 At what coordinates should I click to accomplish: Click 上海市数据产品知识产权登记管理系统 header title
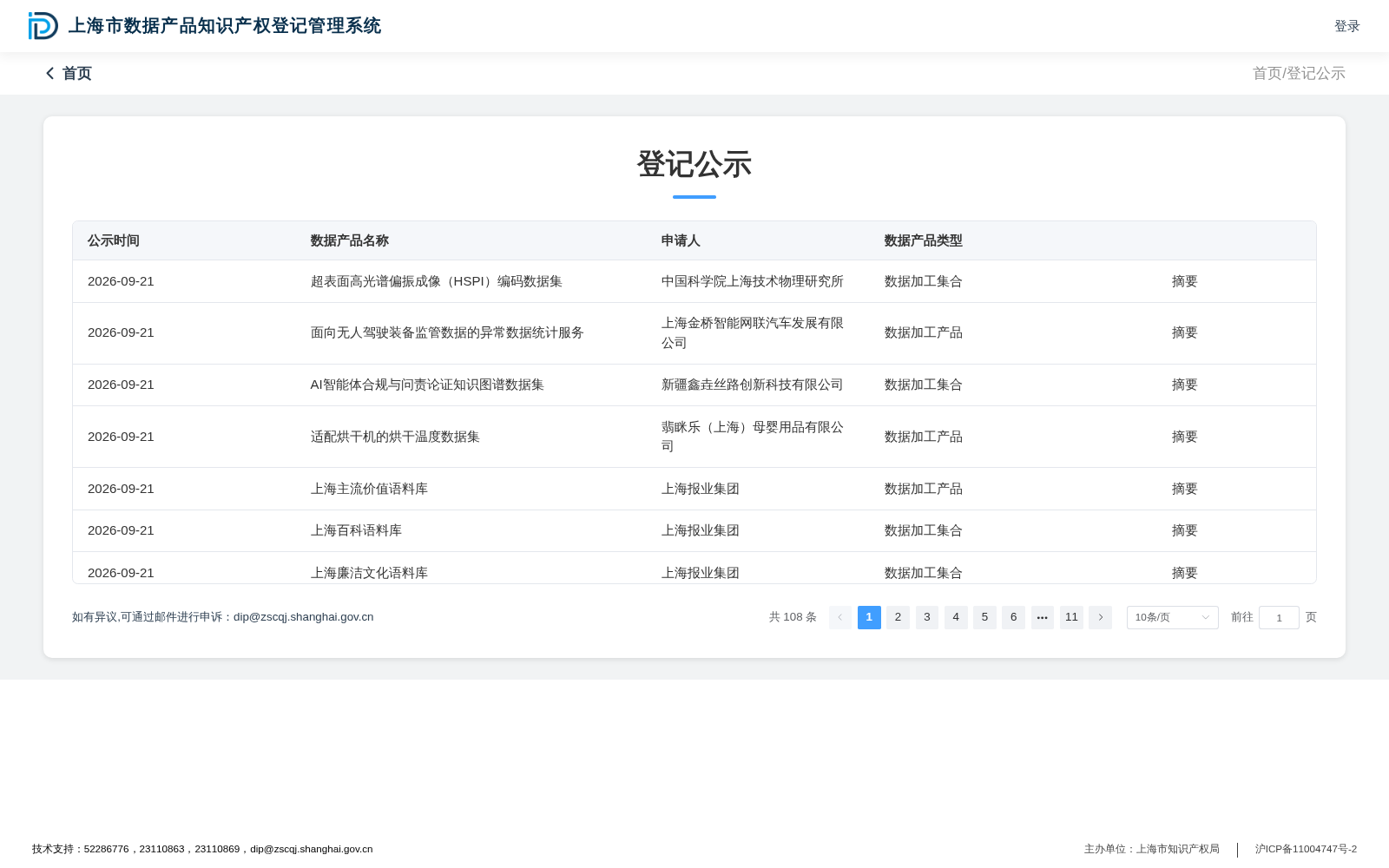[225, 26]
